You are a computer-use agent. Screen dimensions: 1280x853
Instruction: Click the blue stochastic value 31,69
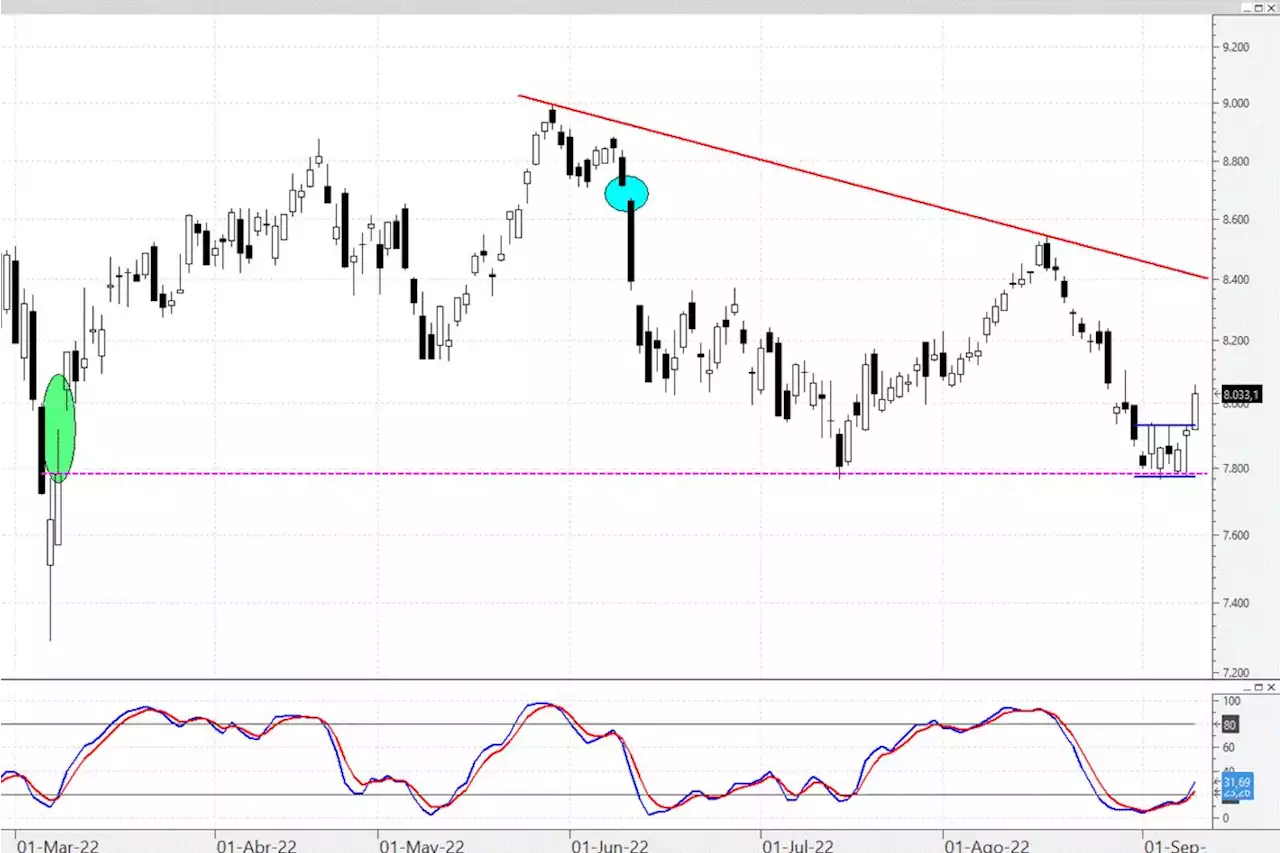click(x=1236, y=780)
